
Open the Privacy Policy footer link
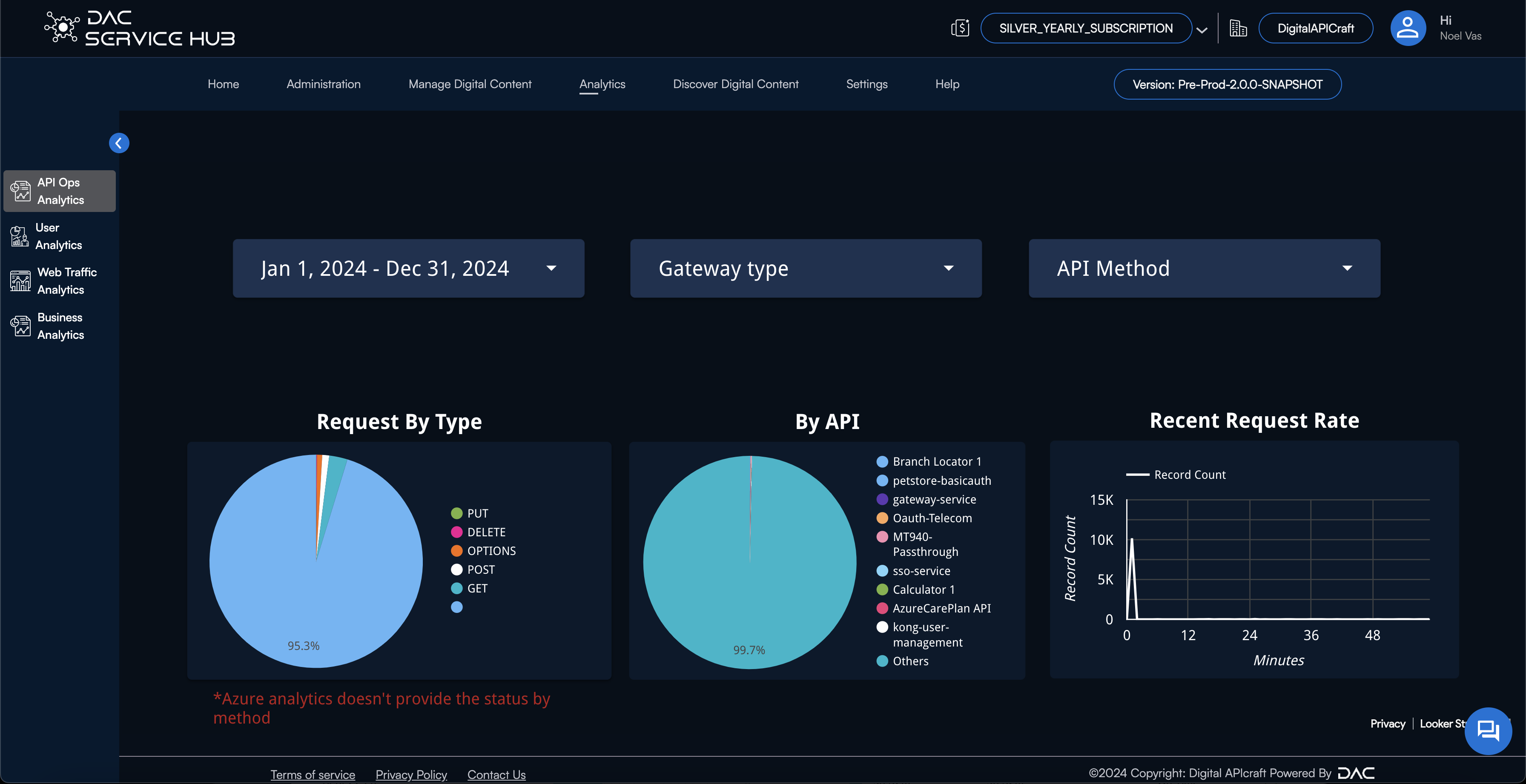411,775
